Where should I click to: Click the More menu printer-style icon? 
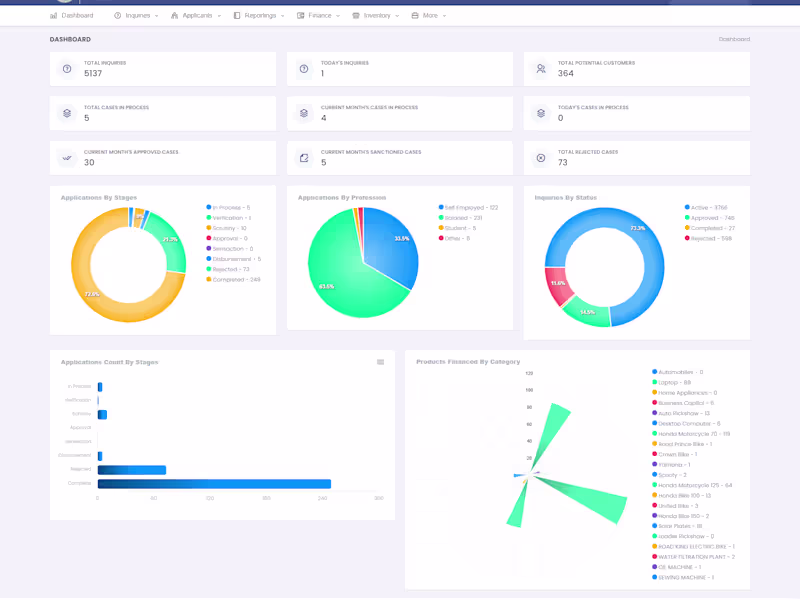(x=415, y=16)
